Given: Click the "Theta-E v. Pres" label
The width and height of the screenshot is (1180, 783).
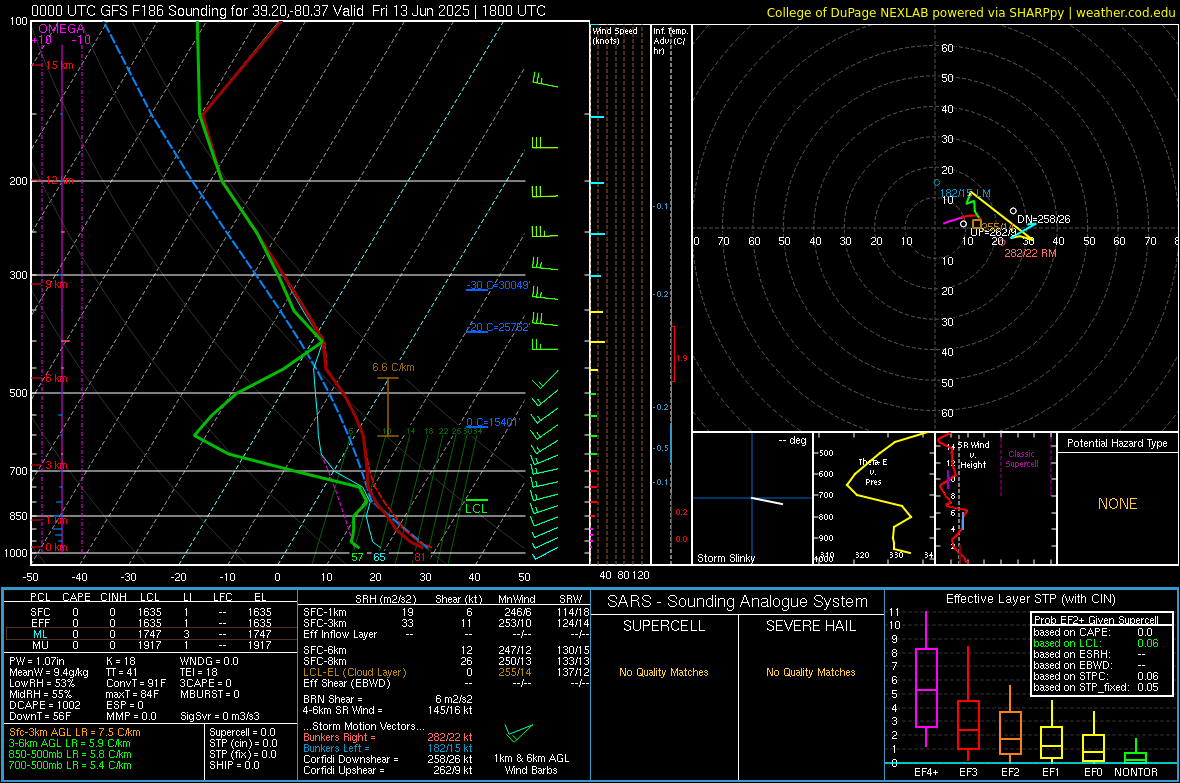Looking at the screenshot, I should tap(873, 472).
